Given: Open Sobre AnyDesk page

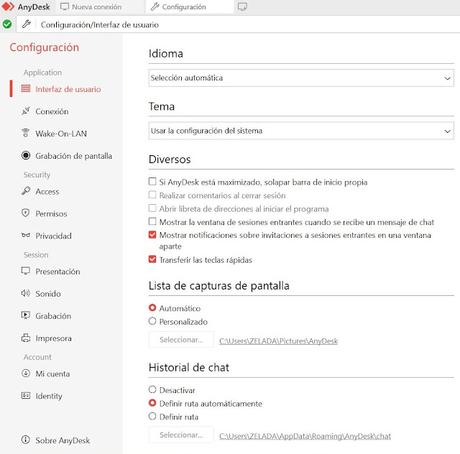Looking at the screenshot, I should point(62,440).
